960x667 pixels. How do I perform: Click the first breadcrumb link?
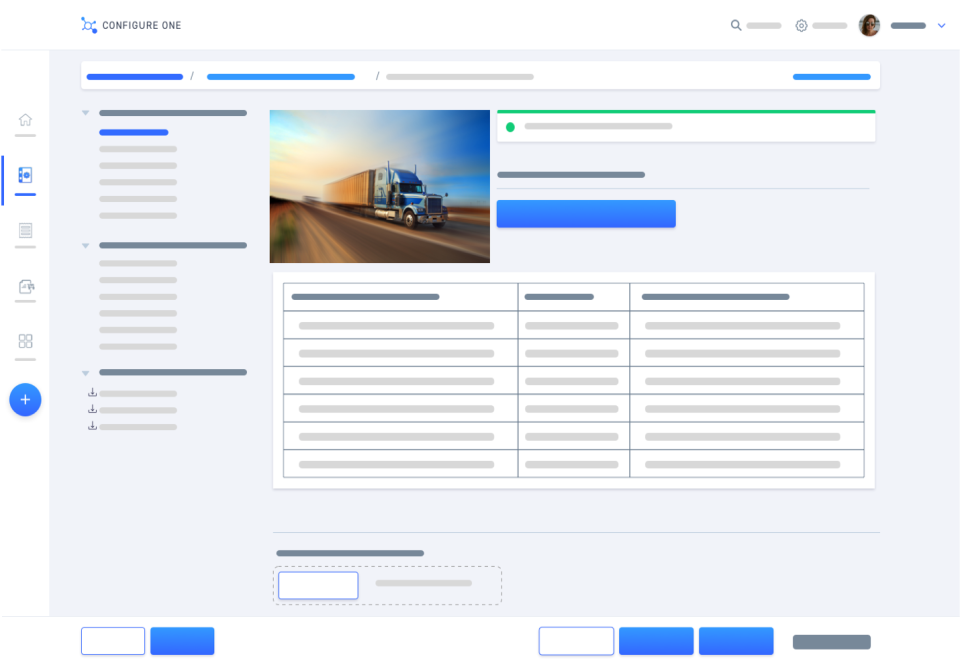(134, 76)
